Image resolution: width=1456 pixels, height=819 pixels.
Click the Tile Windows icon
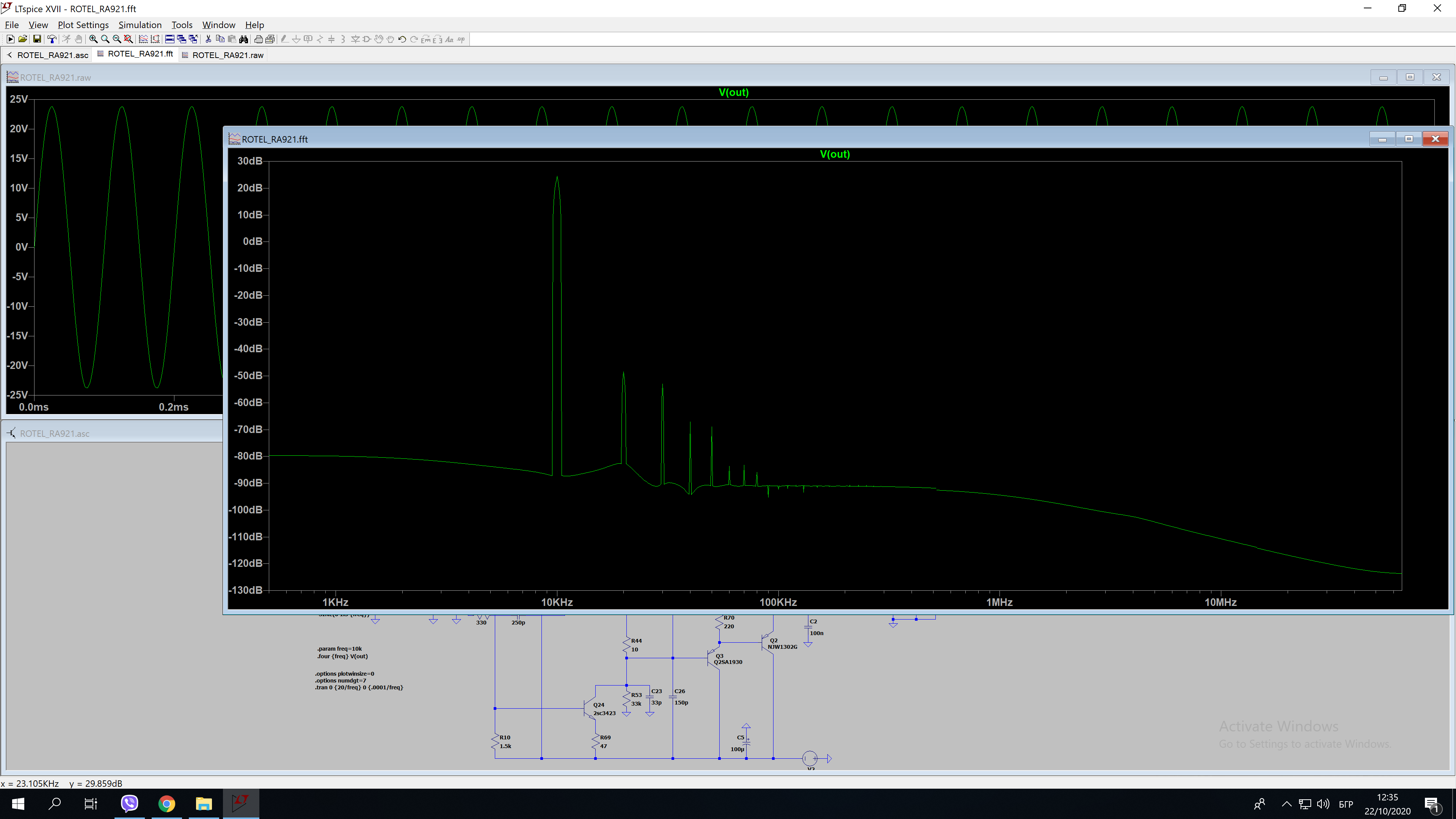click(x=169, y=39)
